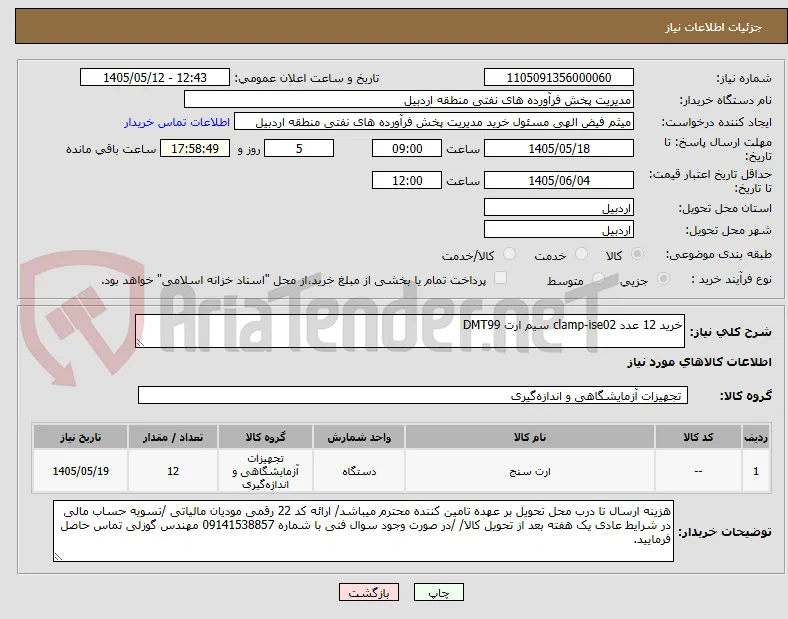Click the بازگشت (back) button
This screenshot has height=619, width=788.
point(369,592)
